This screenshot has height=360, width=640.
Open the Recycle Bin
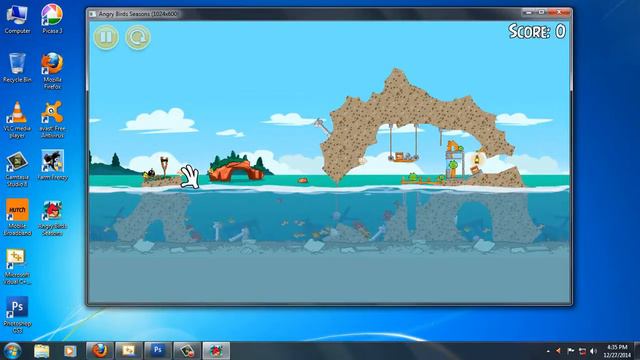click(x=17, y=68)
